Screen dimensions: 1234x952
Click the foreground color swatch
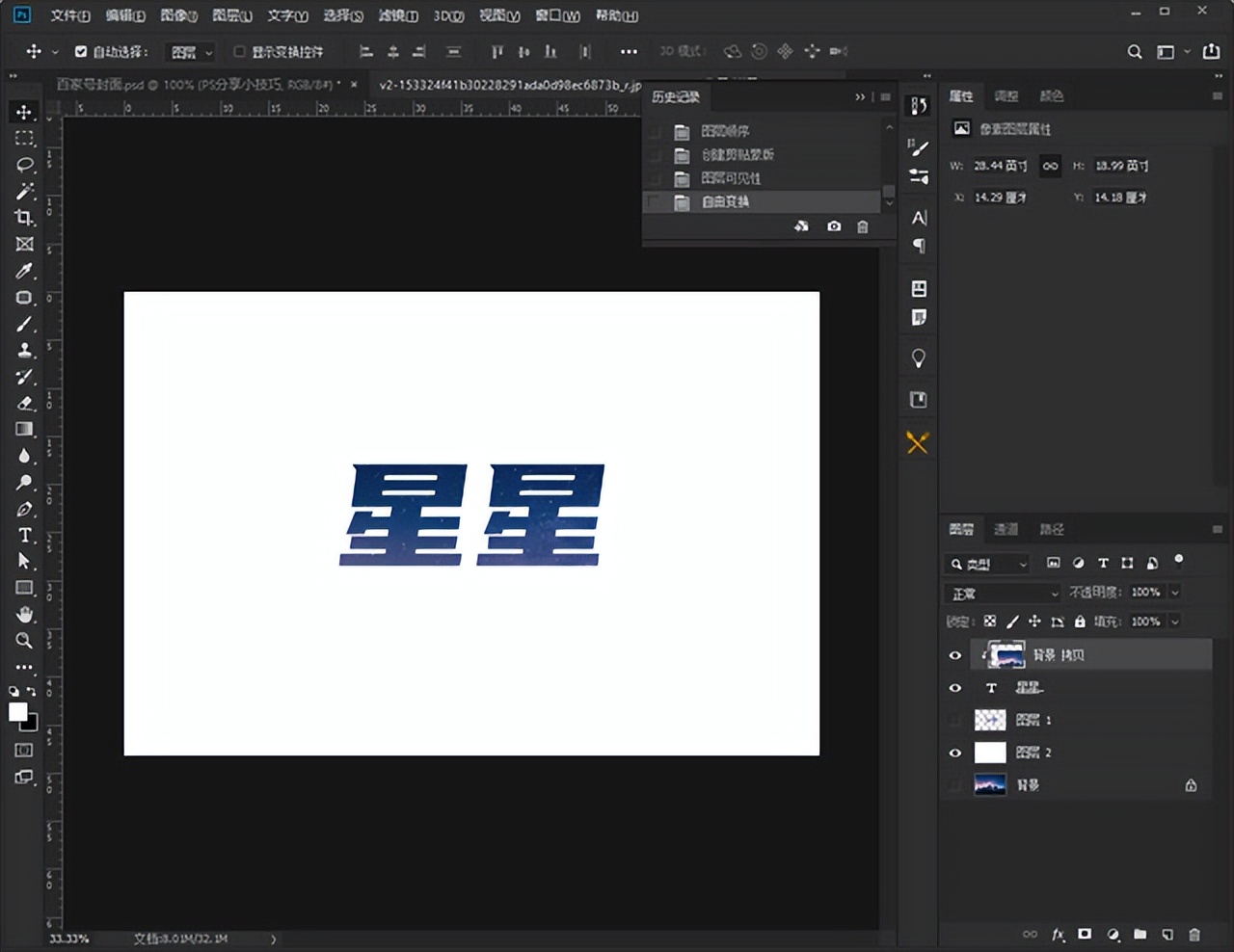click(x=17, y=712)
